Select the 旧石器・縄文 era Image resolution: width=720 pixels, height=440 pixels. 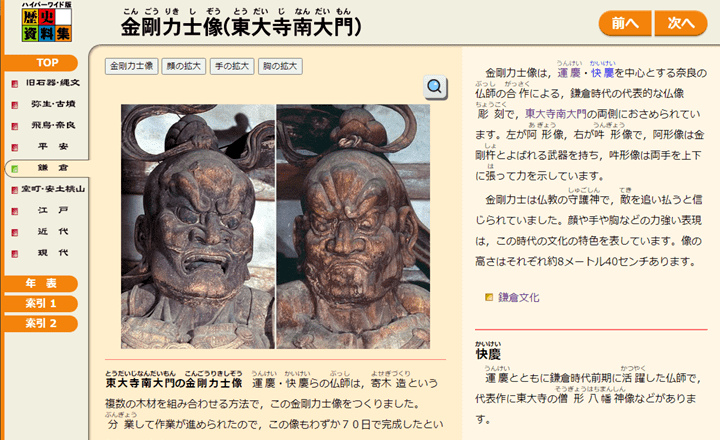pyautogui.click(x=53, y=83)
